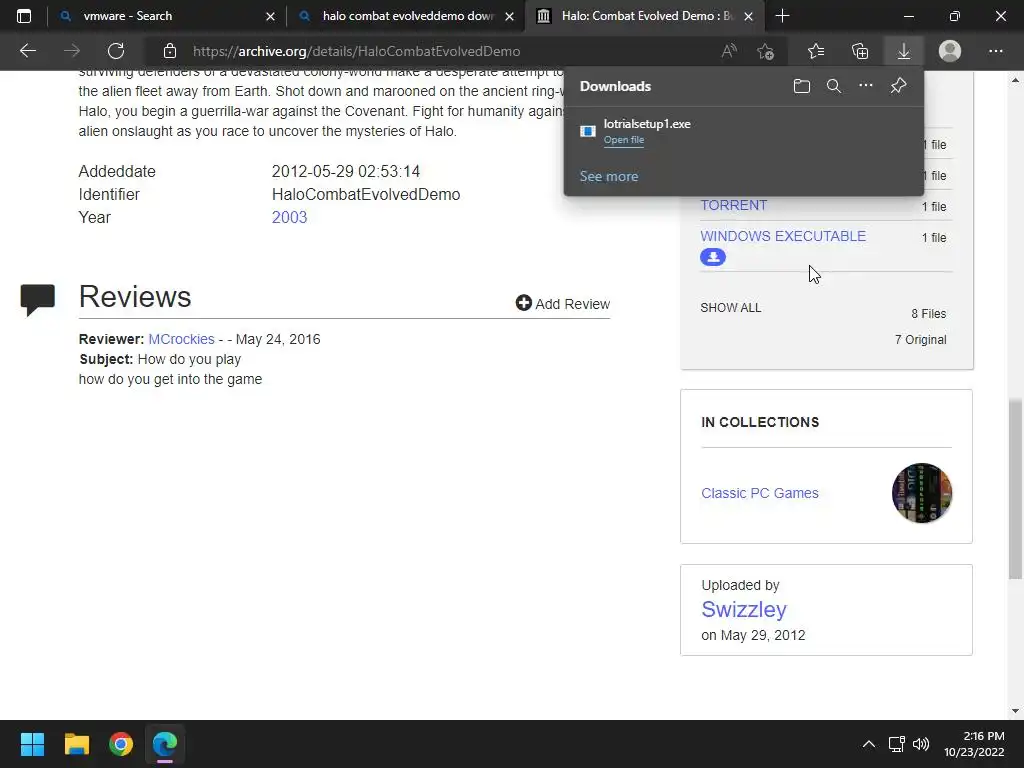The width and height of the screenshot is (1024, 768).
Task: Open Google Chrome from taskbar
Action: [x=121, y=744]
